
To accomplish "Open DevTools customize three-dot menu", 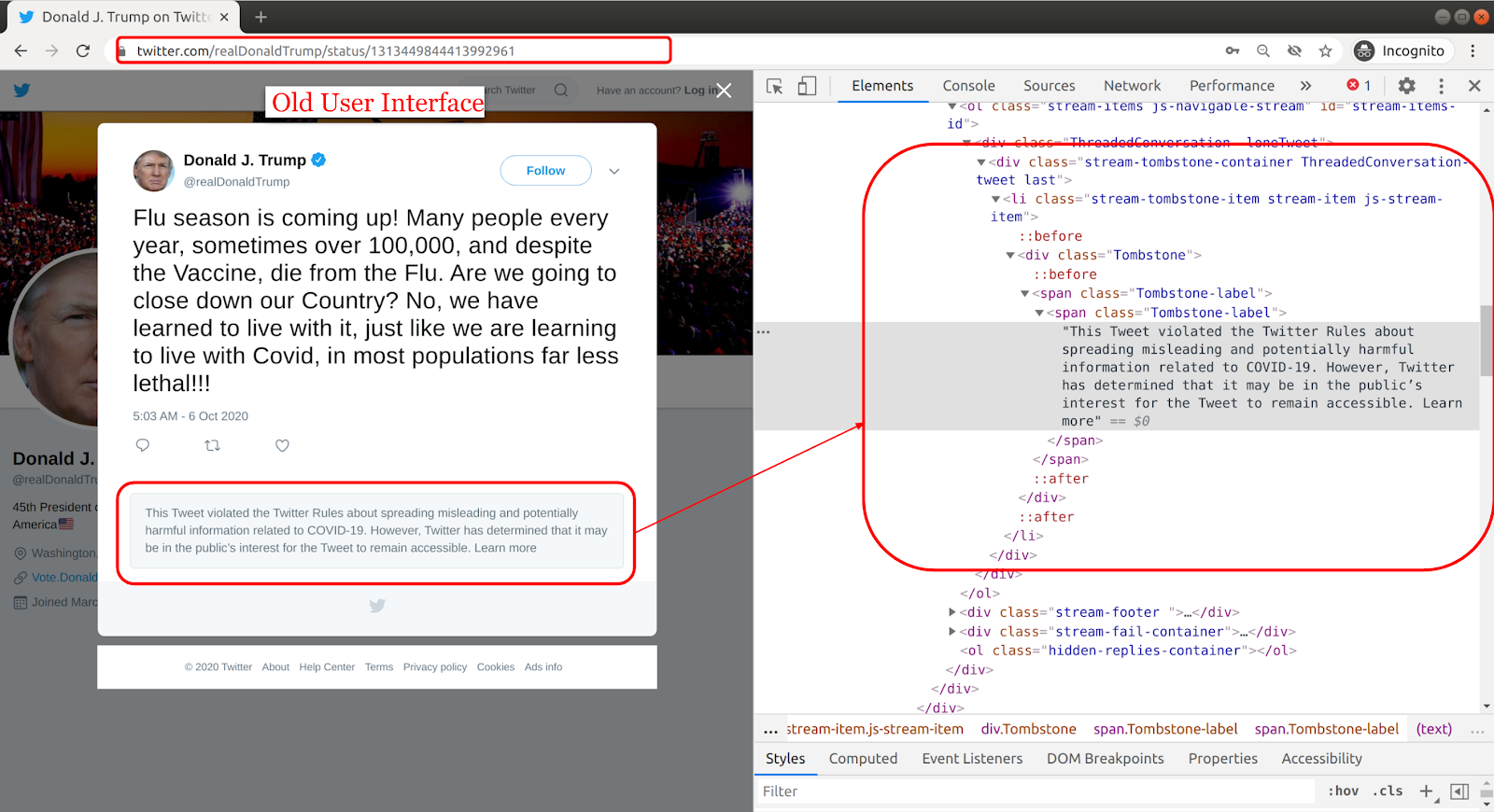I will [1441, 86].
